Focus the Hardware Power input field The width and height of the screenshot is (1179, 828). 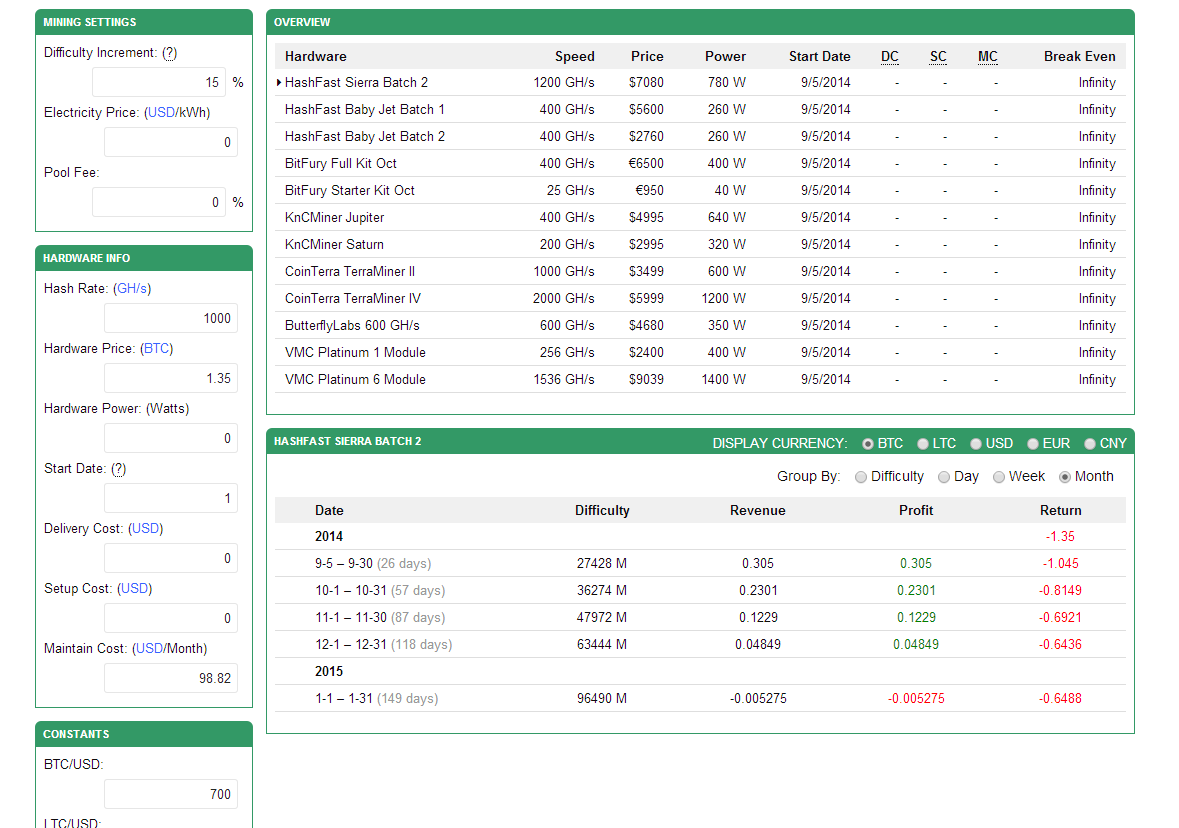171,438
